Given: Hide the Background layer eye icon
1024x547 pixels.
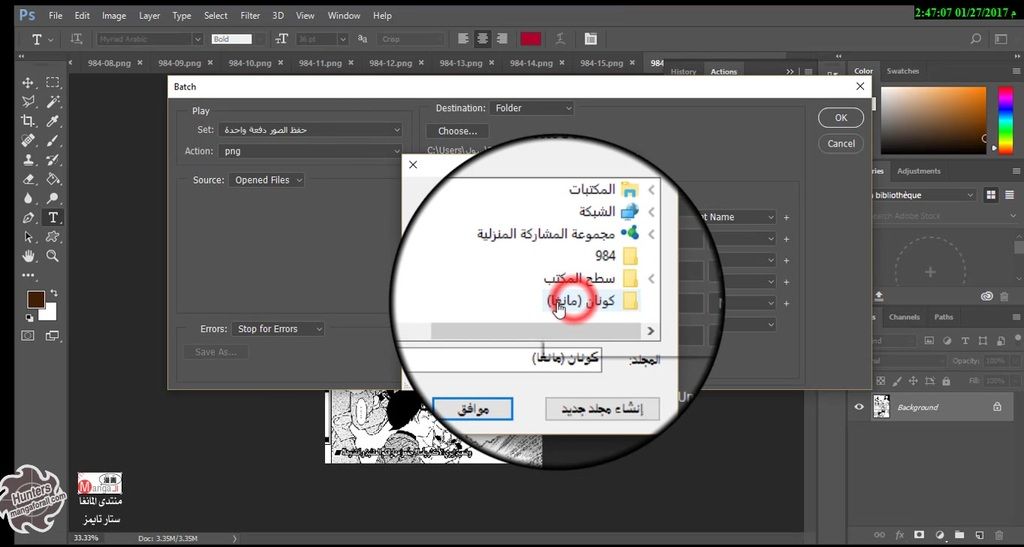Looking at the screenshot, I should [859, 407].
